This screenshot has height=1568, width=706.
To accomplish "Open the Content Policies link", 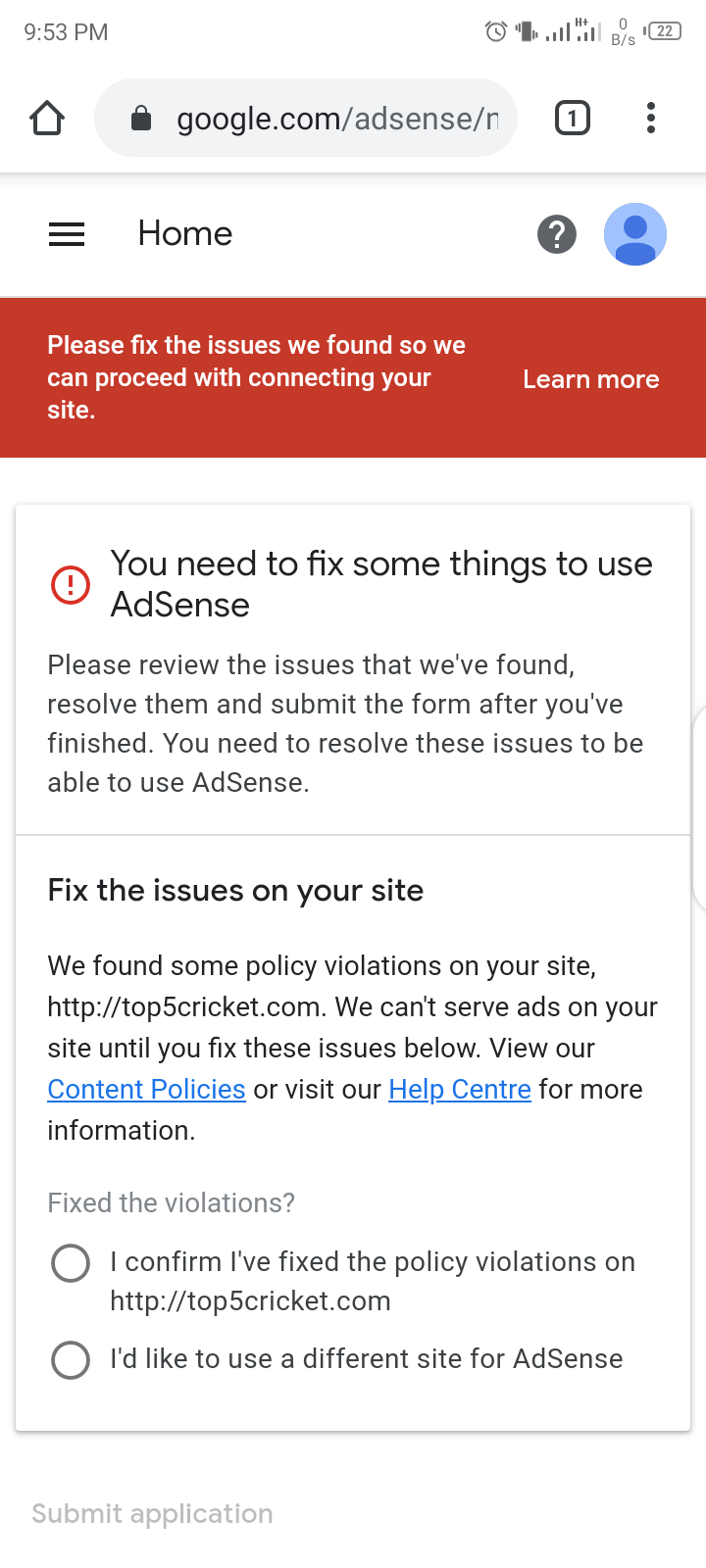I will pyautogui.click(x=146, y=1089).
